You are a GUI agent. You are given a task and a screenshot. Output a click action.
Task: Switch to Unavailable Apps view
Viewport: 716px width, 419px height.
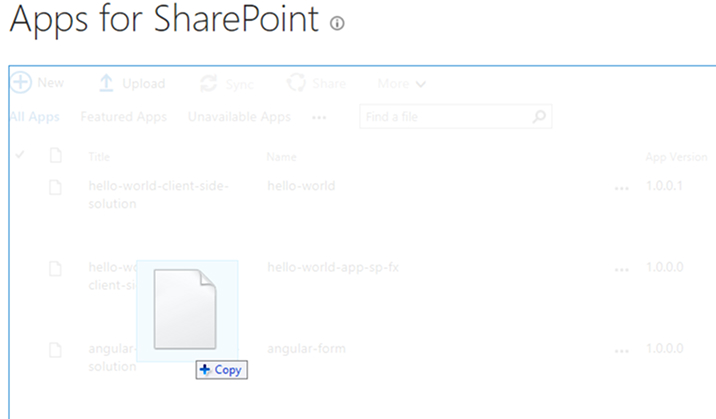click(x=239, y=117)
